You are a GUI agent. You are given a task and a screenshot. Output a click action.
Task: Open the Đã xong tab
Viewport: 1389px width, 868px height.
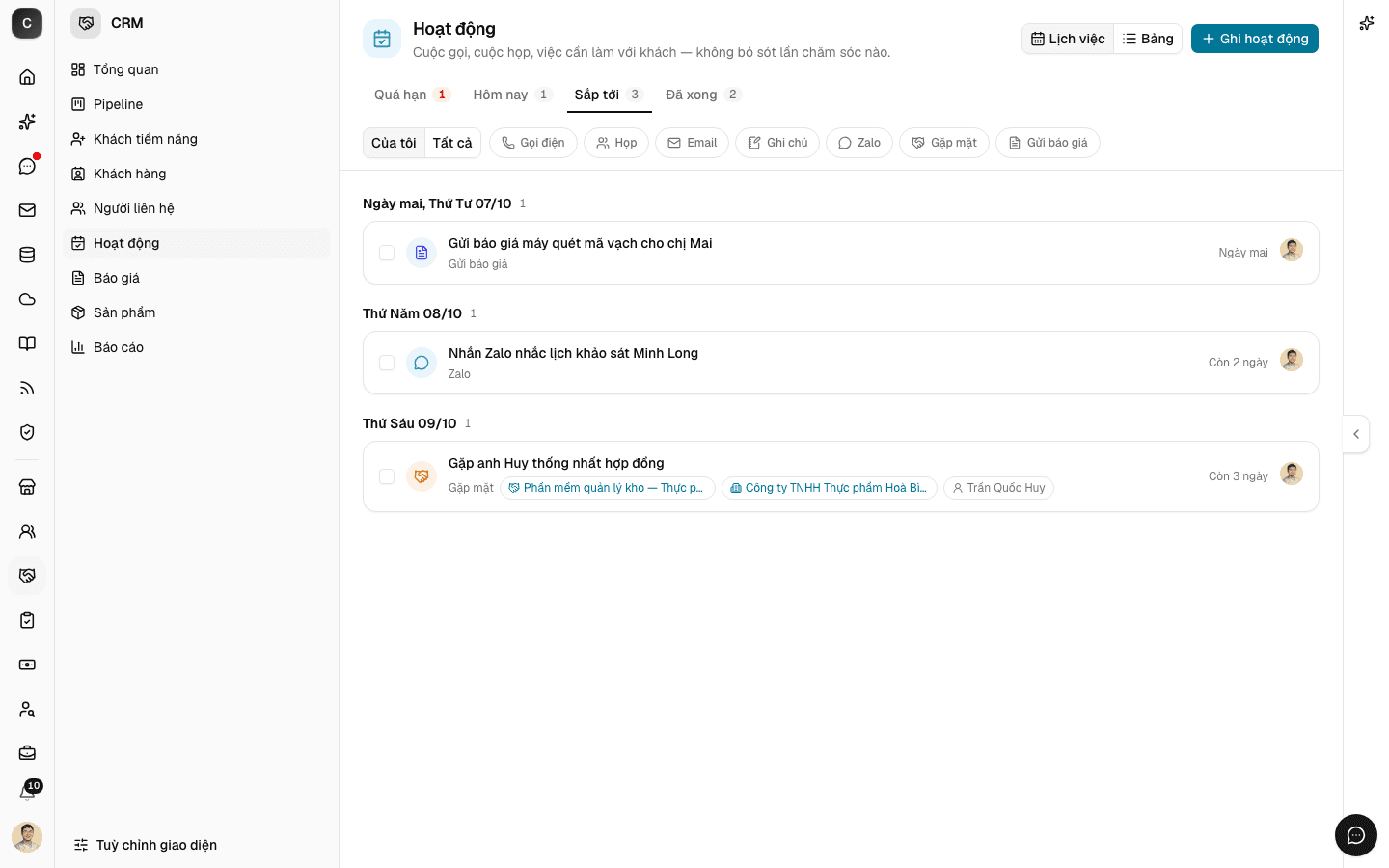click(703, 95)
